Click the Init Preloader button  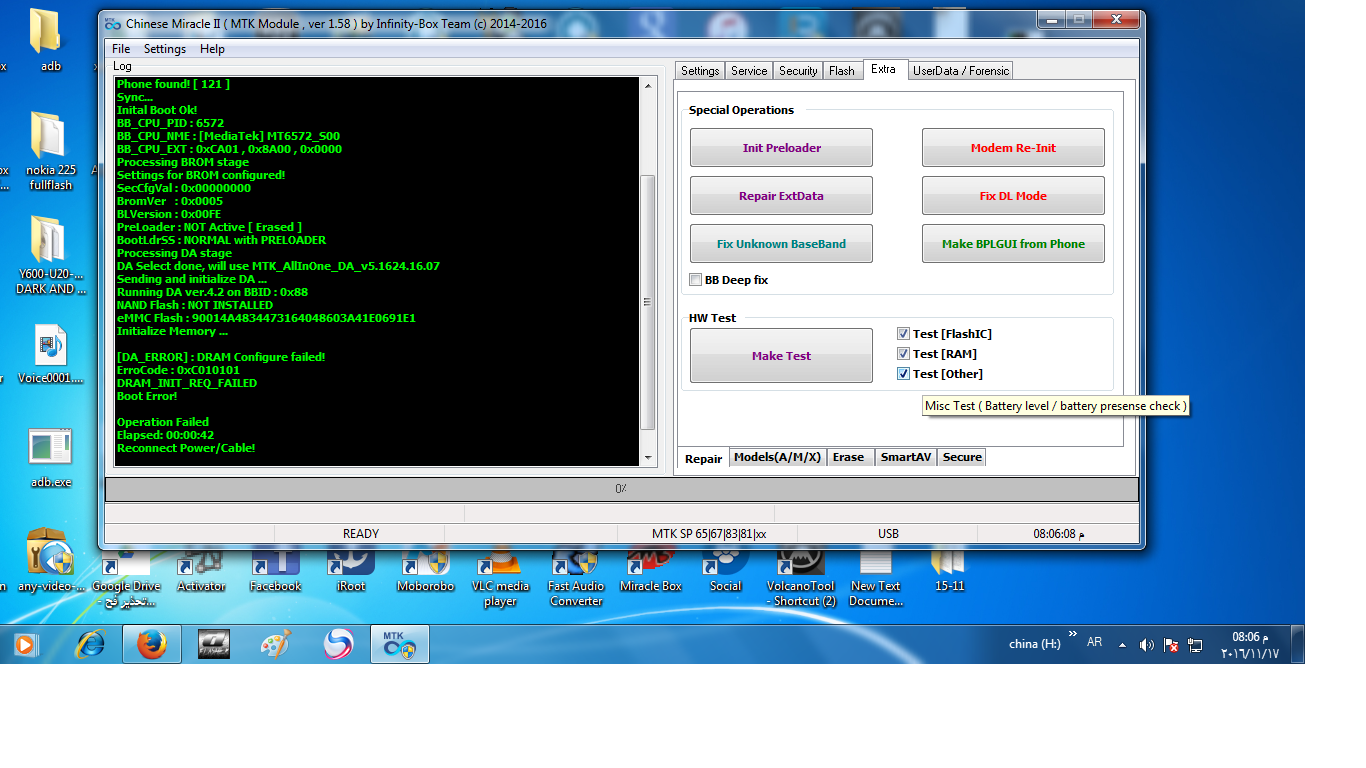[x=781, y=148]
